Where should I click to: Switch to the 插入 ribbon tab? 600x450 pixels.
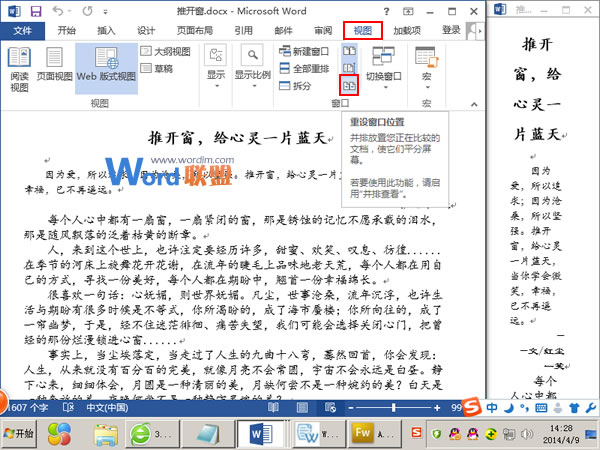tap(106, 31)
